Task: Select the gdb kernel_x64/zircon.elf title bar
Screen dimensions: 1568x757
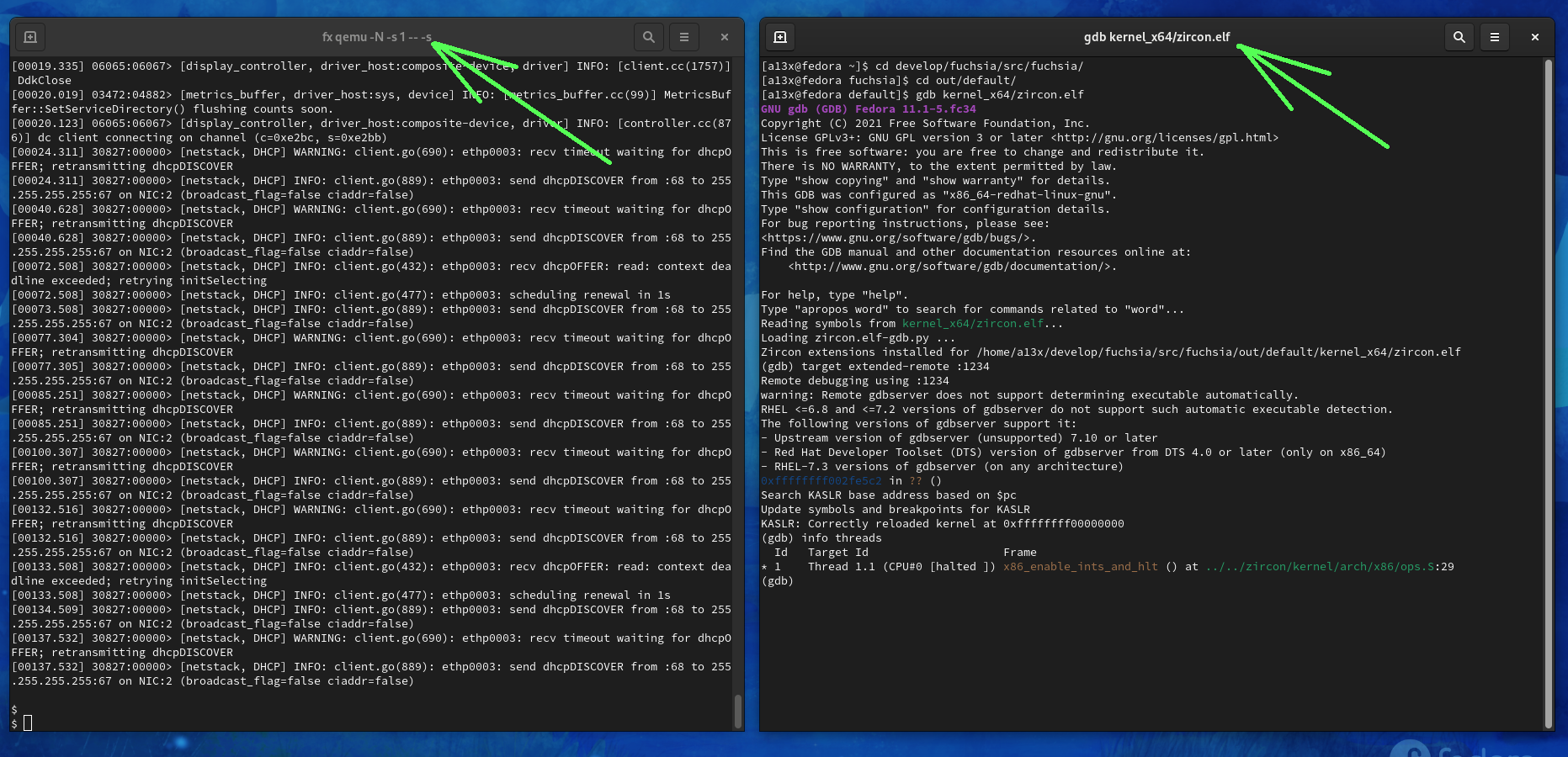Action: (1156, 37)
